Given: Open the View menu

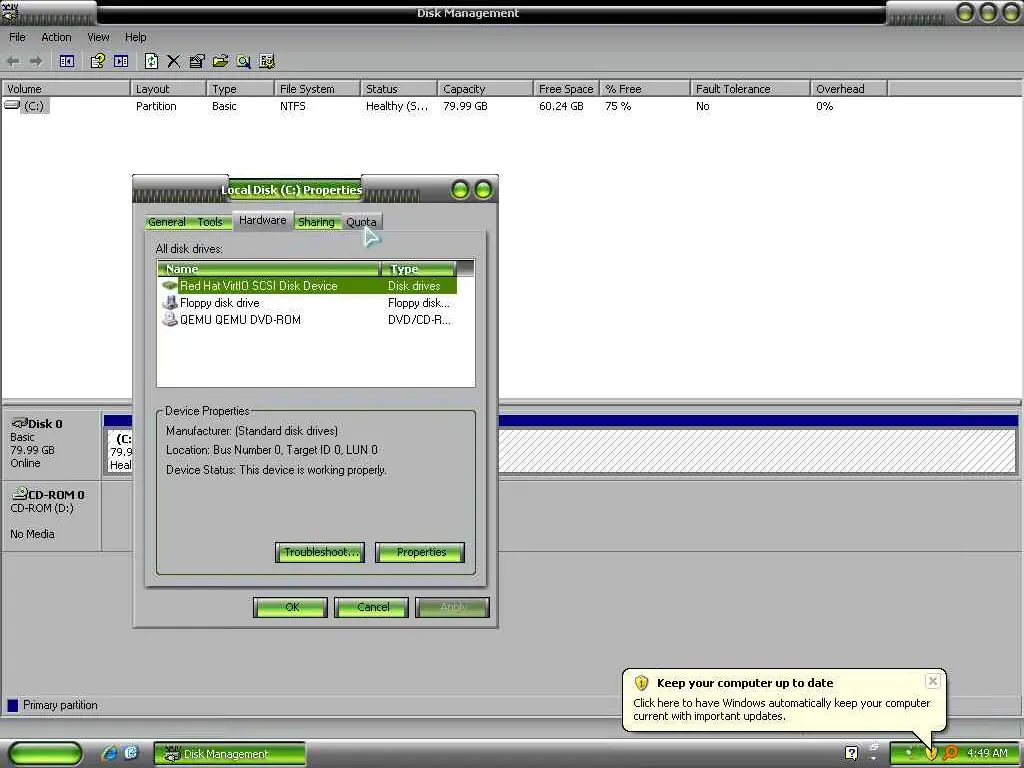Looking at the screenshot, I should (99, 37).
